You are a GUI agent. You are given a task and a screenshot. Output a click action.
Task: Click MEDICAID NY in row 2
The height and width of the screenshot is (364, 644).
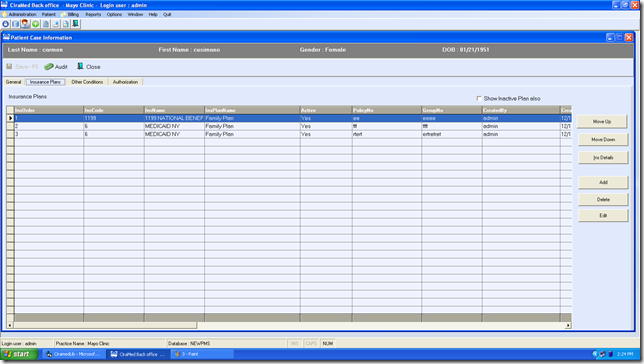(174, 126)
